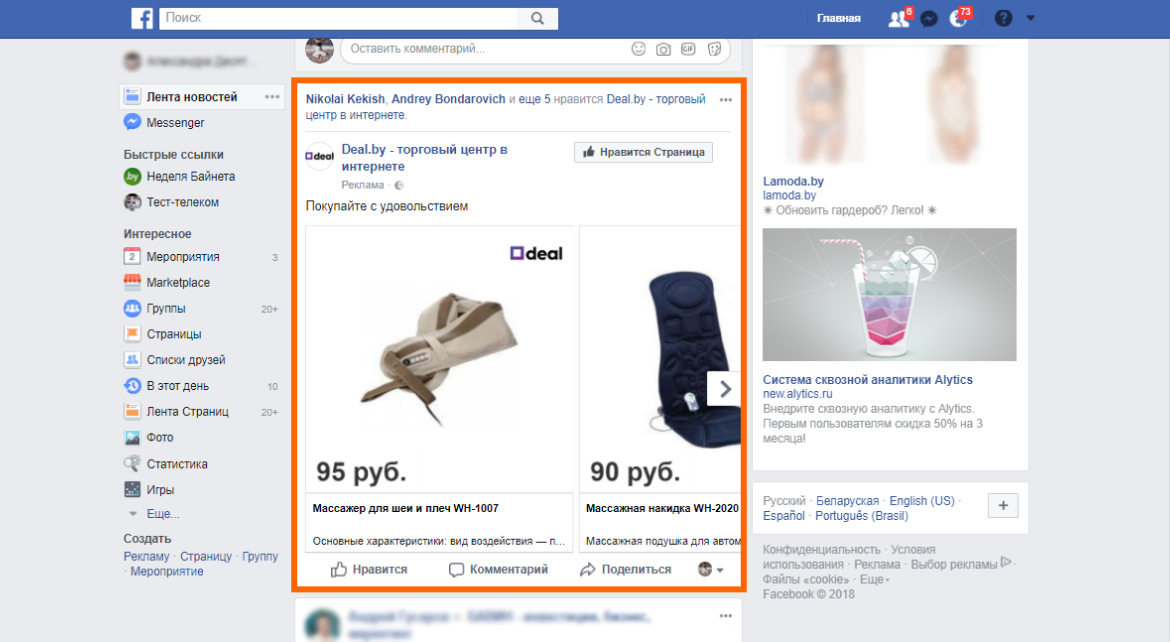Click the Мероприятие create link
This screenshot has height=642, width=1170.
click(x=167, y=572)
